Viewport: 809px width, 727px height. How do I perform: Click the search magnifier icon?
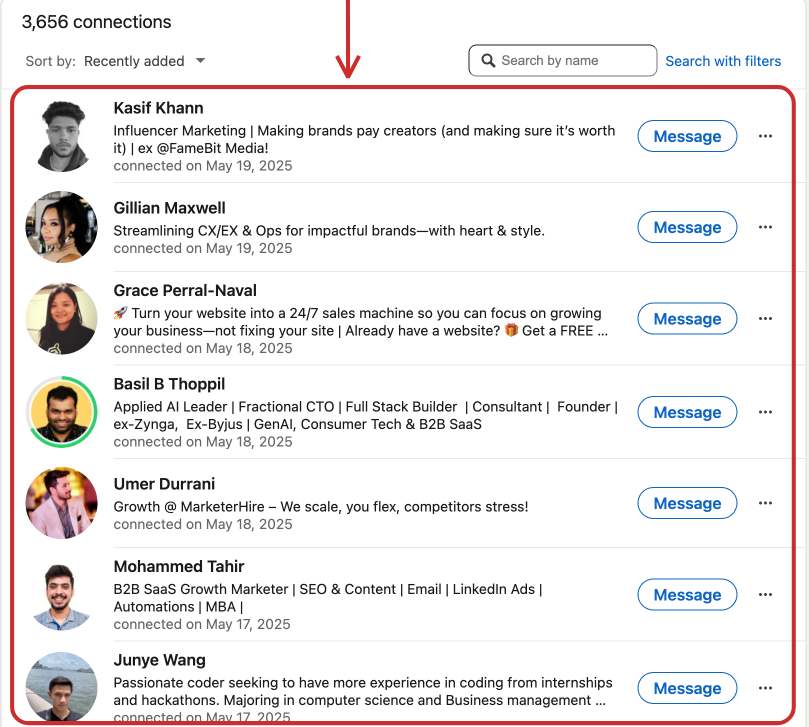489,60
